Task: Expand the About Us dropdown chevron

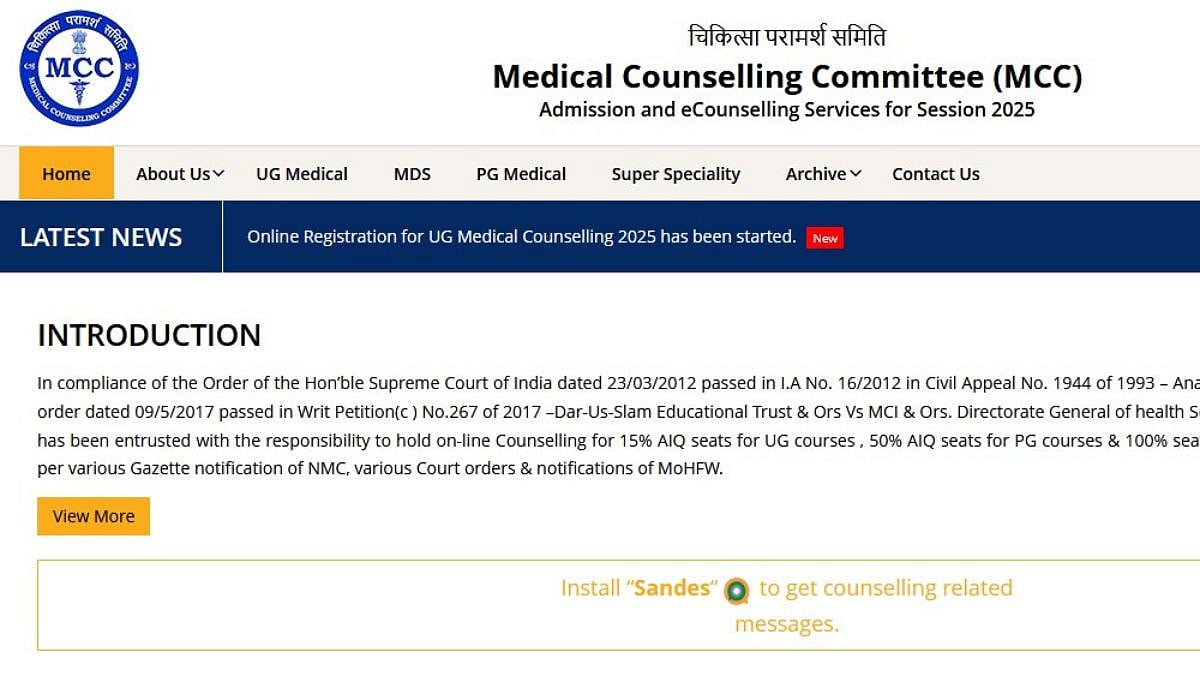Action: click(219, 174)
